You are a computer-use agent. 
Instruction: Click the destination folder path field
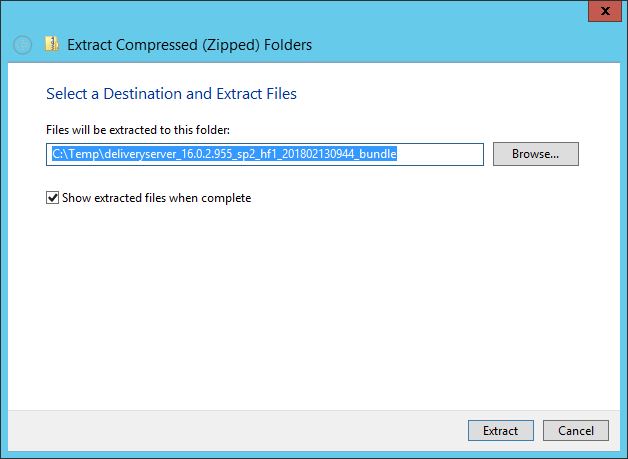265,154
